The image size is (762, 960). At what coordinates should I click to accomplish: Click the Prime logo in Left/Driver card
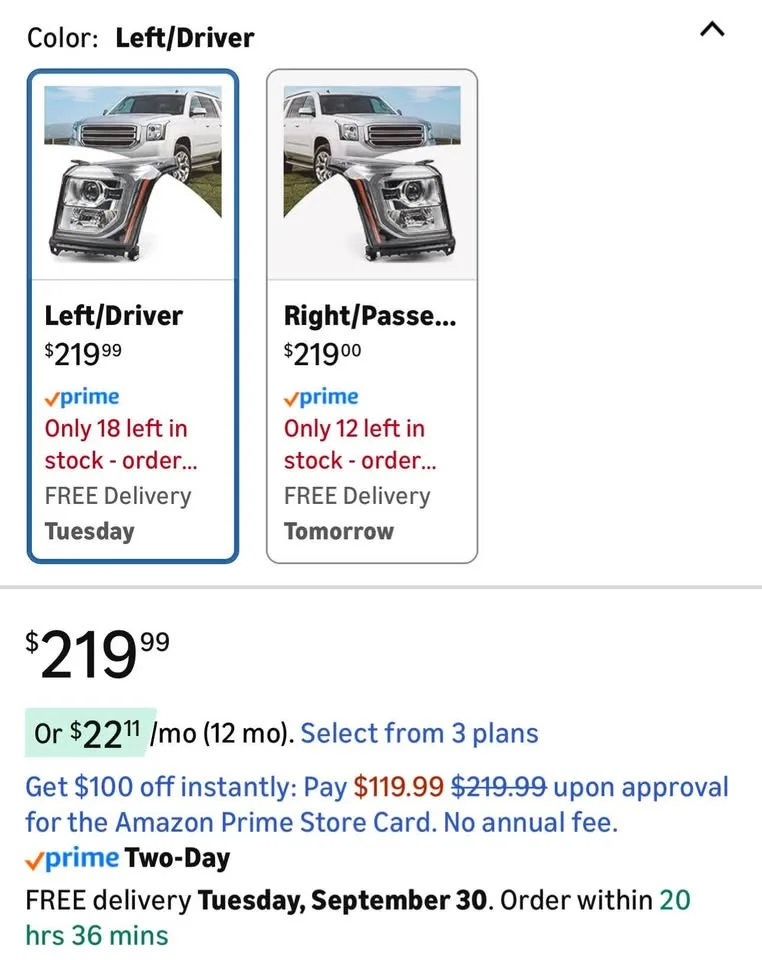pyautogui.click(x=82, y=397)
